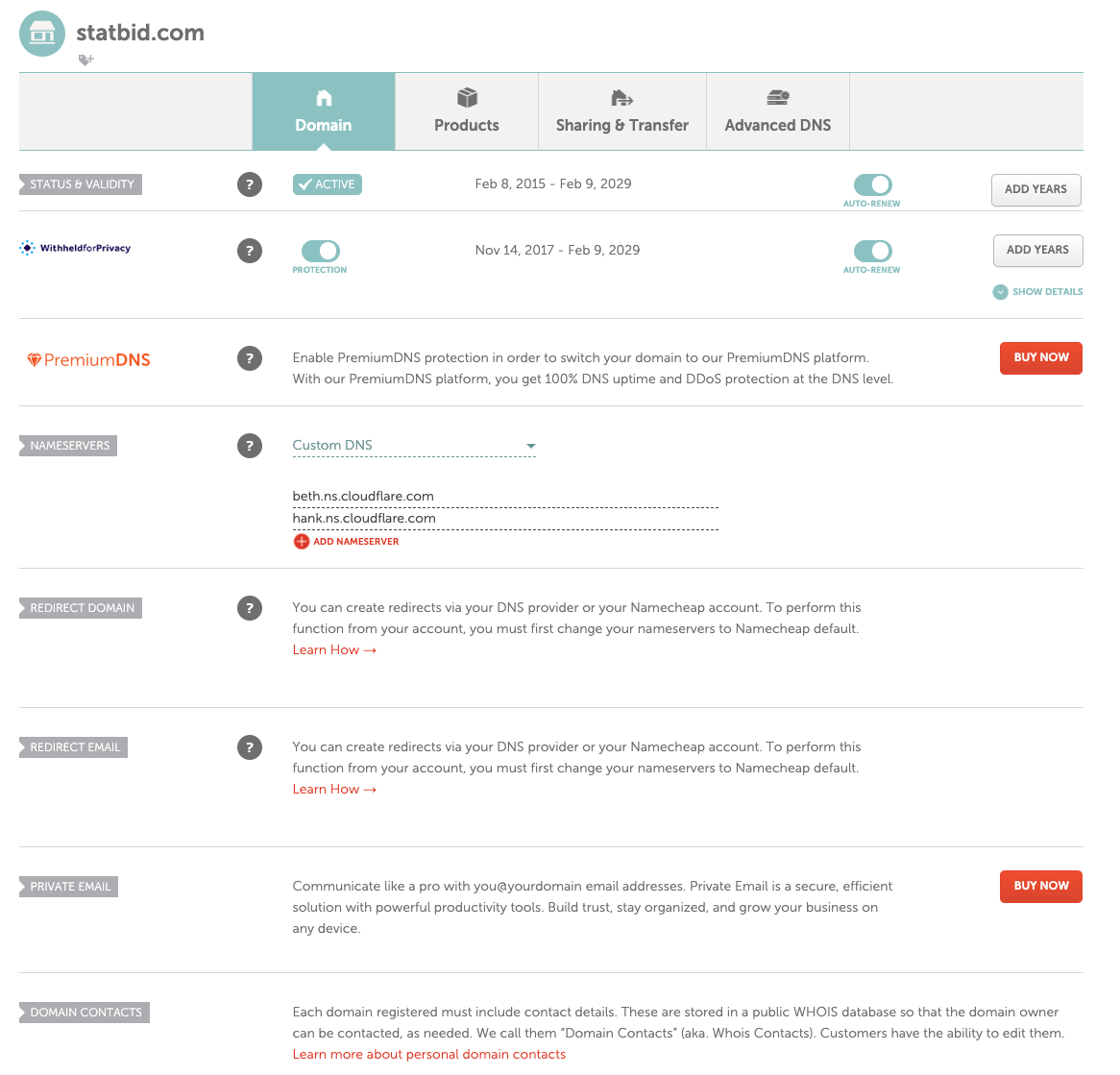Click help icon beside PremiumDNS
The height and width of the screenshot is (1075, 1120).
coord(250,358)
